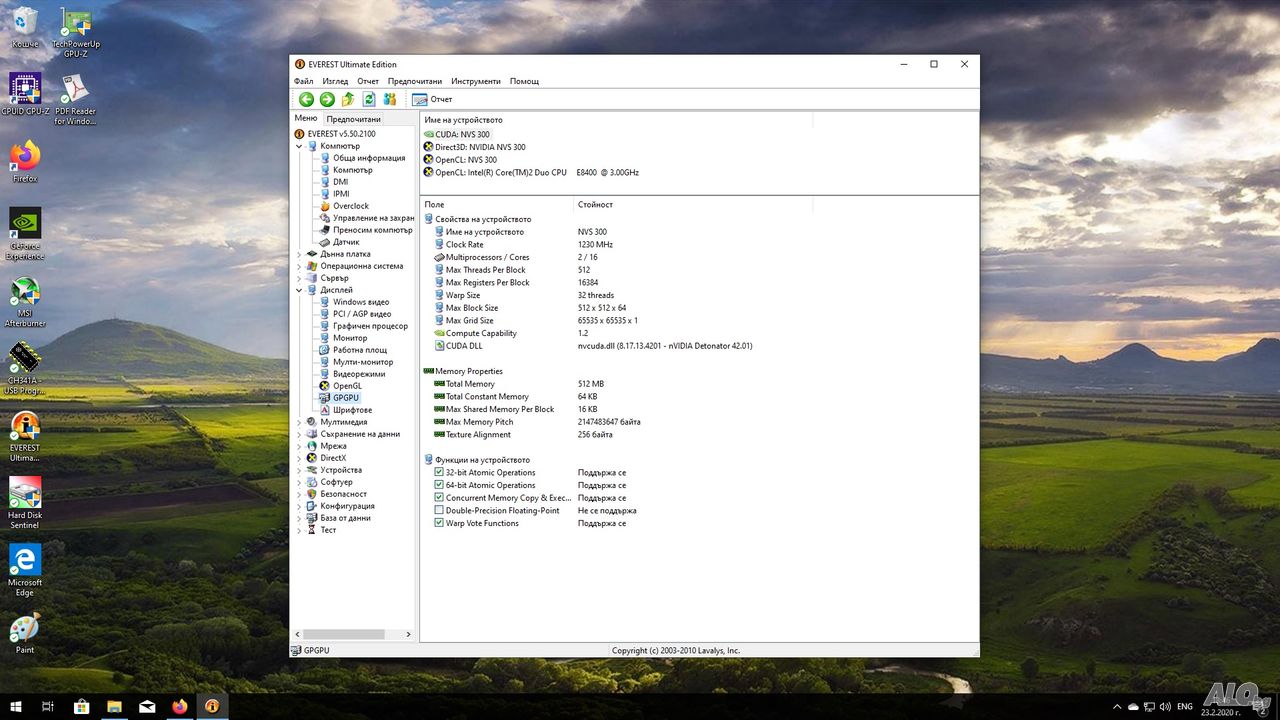This screenshot has height=720, width=1280.
Task: Open the Файл menu
Action: tap(304, 81)
